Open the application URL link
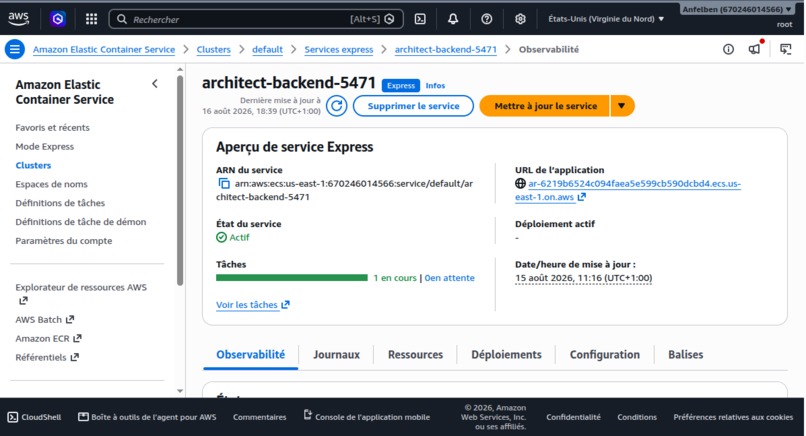The width and height of the screenshot is (806, 436). click(628, 190)
